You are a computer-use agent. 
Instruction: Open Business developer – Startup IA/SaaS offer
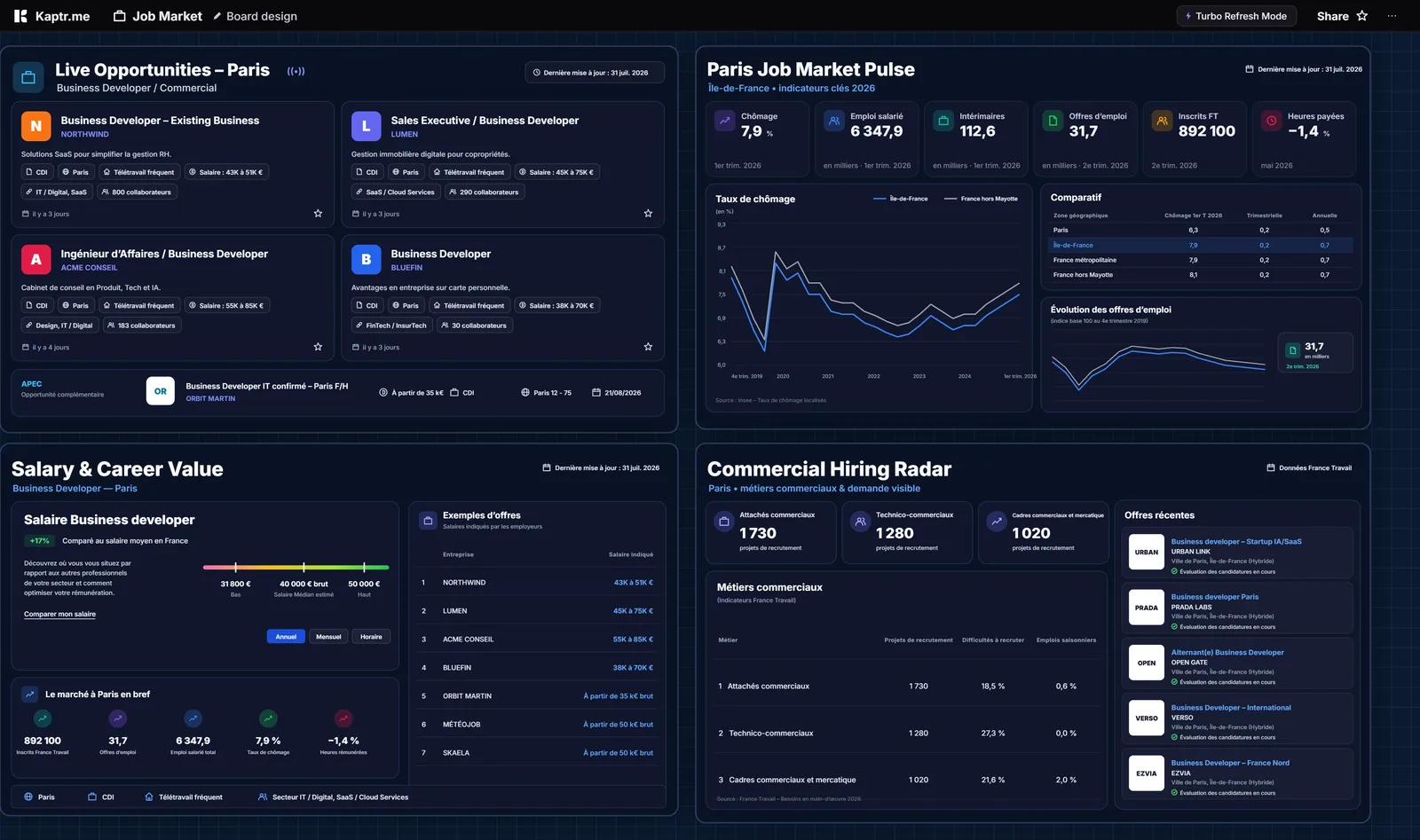tap(1236, 541)
